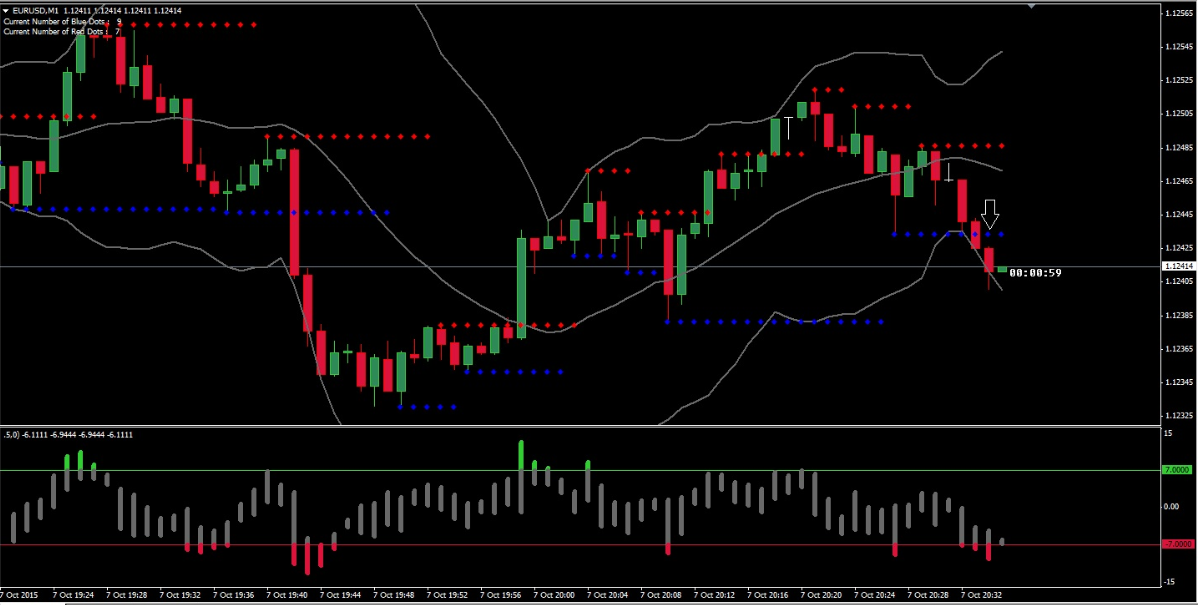
Task: Click the 1.12485 price scale label
Action: pyautogui.click(x=1179, y=147)
